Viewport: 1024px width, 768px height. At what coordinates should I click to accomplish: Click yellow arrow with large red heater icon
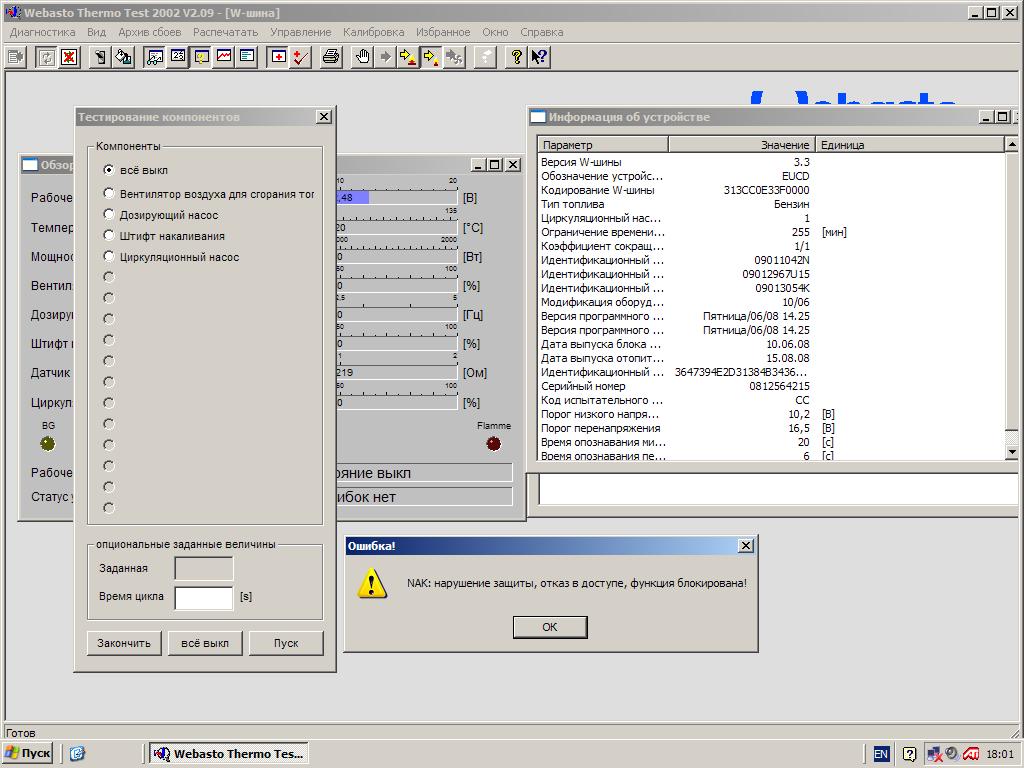pos(408,57)
